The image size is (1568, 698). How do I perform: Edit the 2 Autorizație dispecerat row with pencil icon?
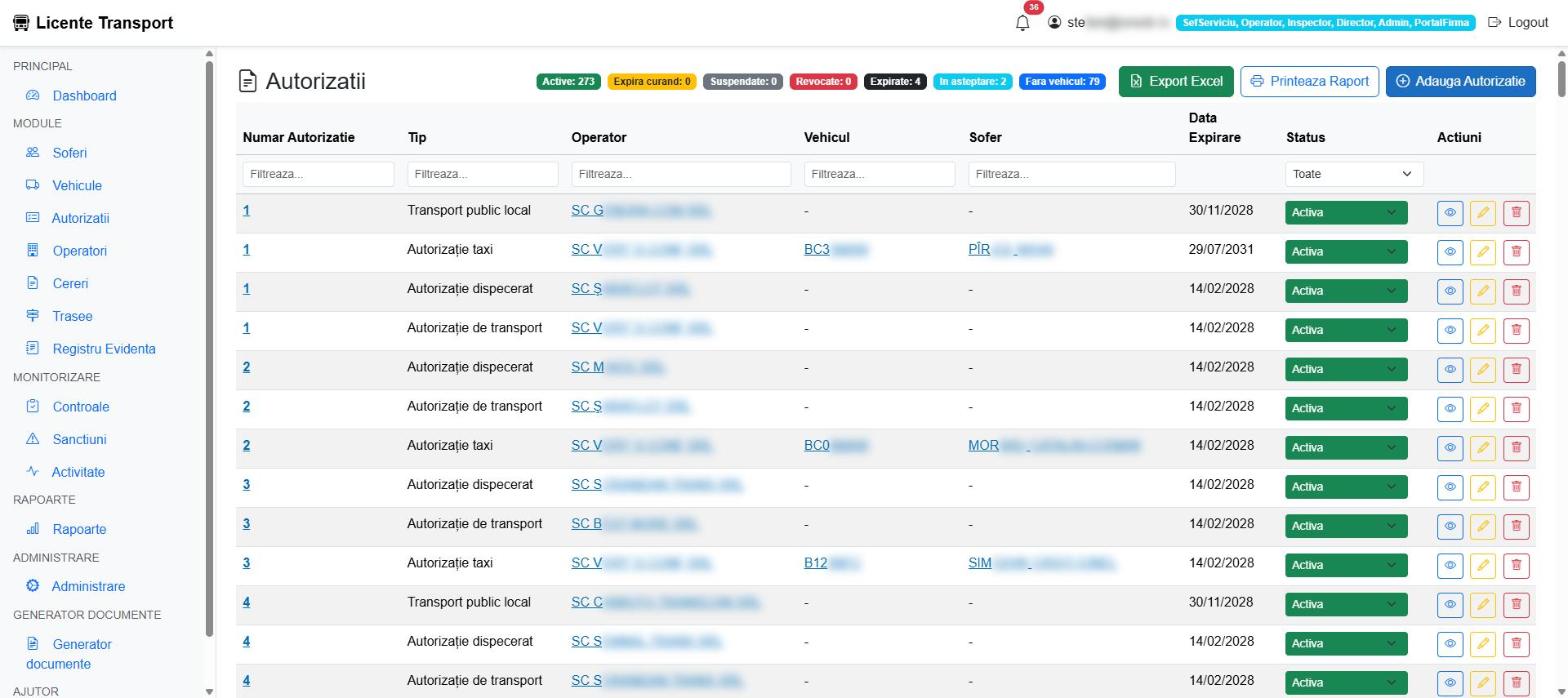[1483, 369]
